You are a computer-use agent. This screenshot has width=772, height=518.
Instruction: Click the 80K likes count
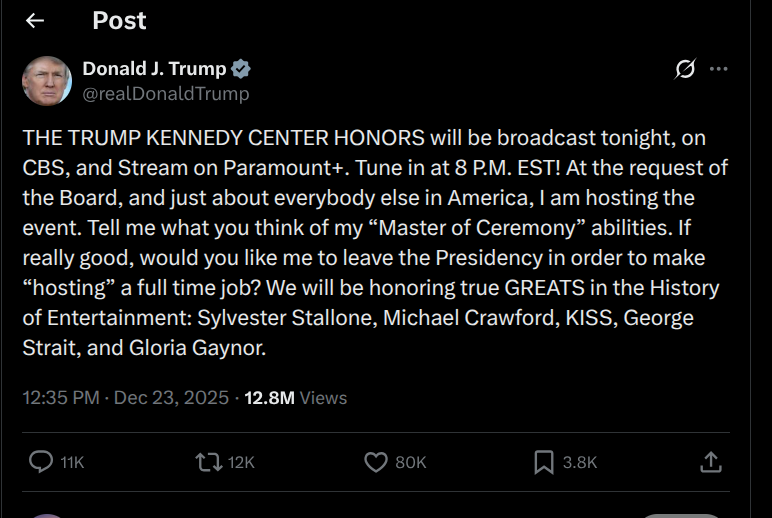click(x=410, y=462)
